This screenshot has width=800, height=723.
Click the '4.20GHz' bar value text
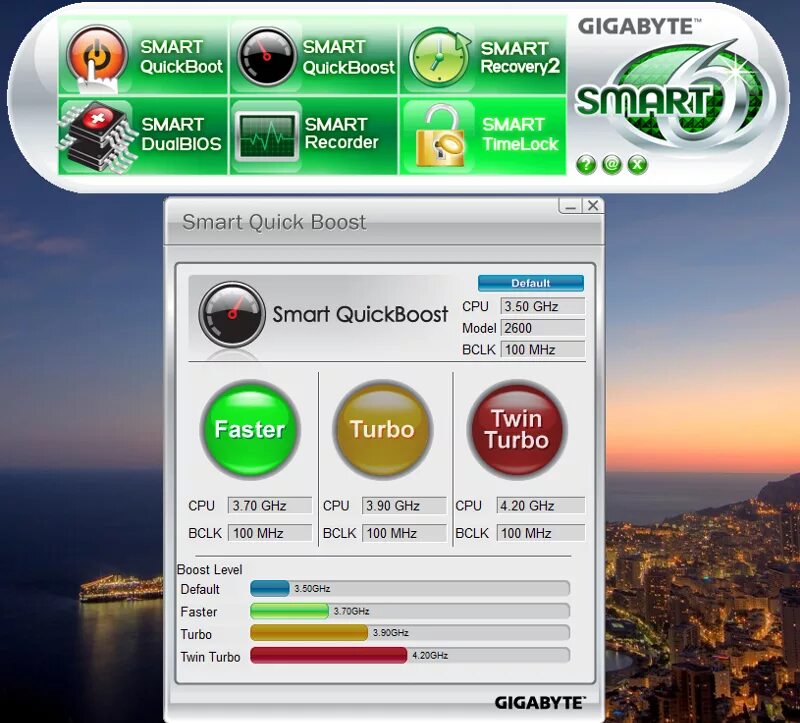[430, 655]
